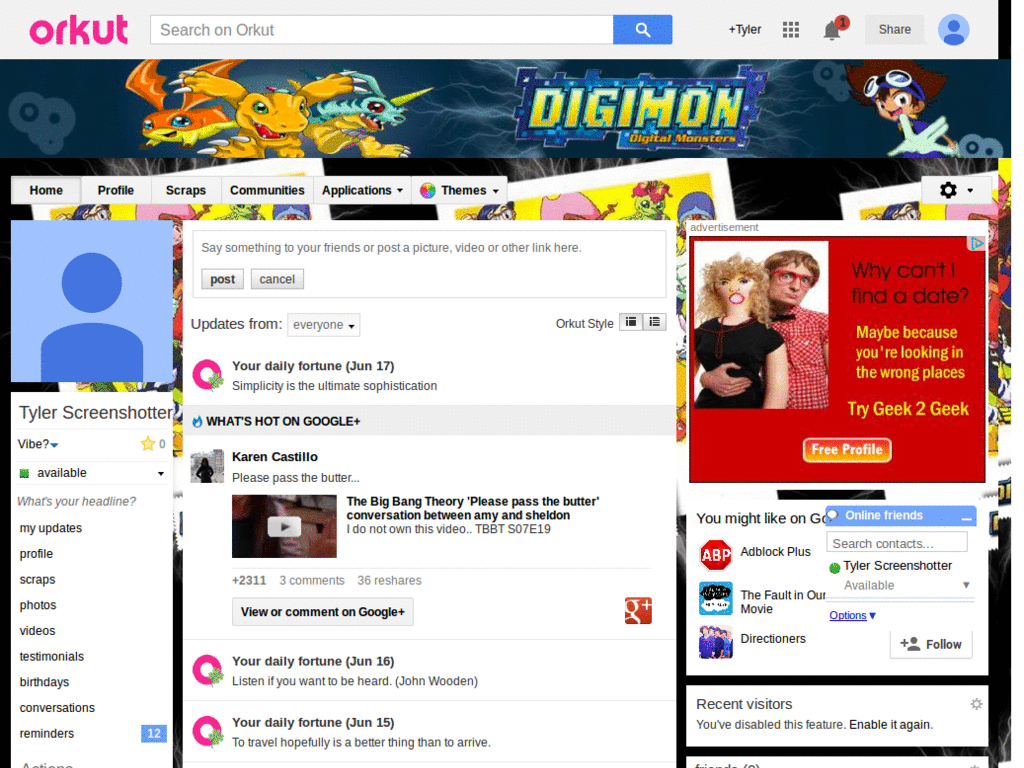Click Free Profile on the ad
The width and height of the screenshot is (1024, 768).
pos(847,450)
